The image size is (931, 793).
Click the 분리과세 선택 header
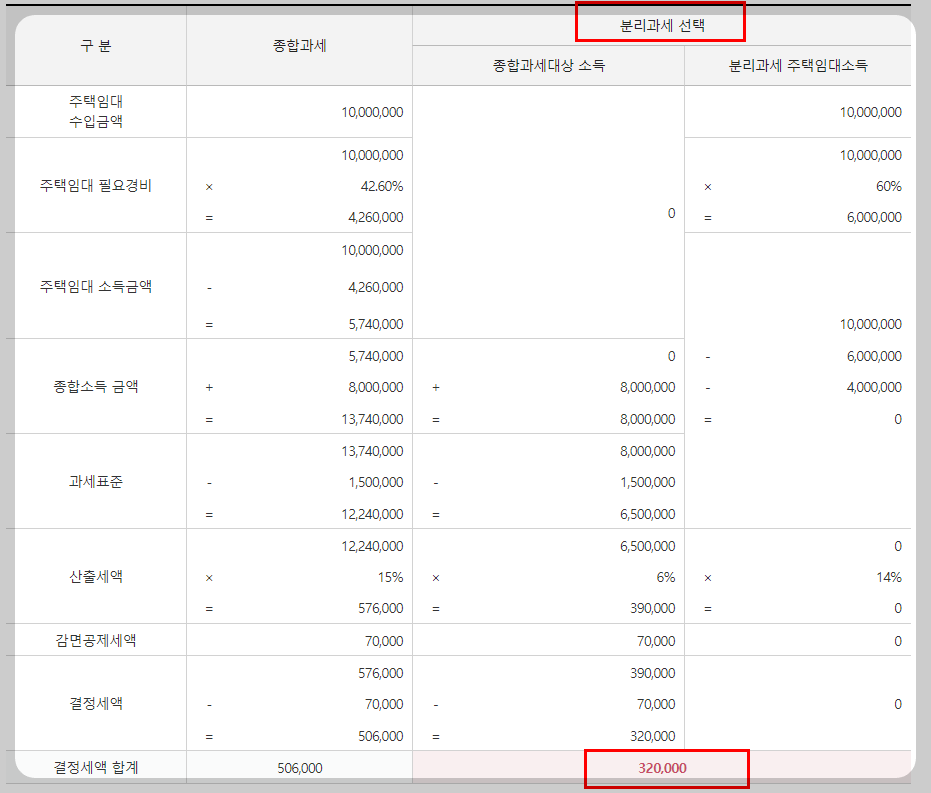(x=661, y=26)
